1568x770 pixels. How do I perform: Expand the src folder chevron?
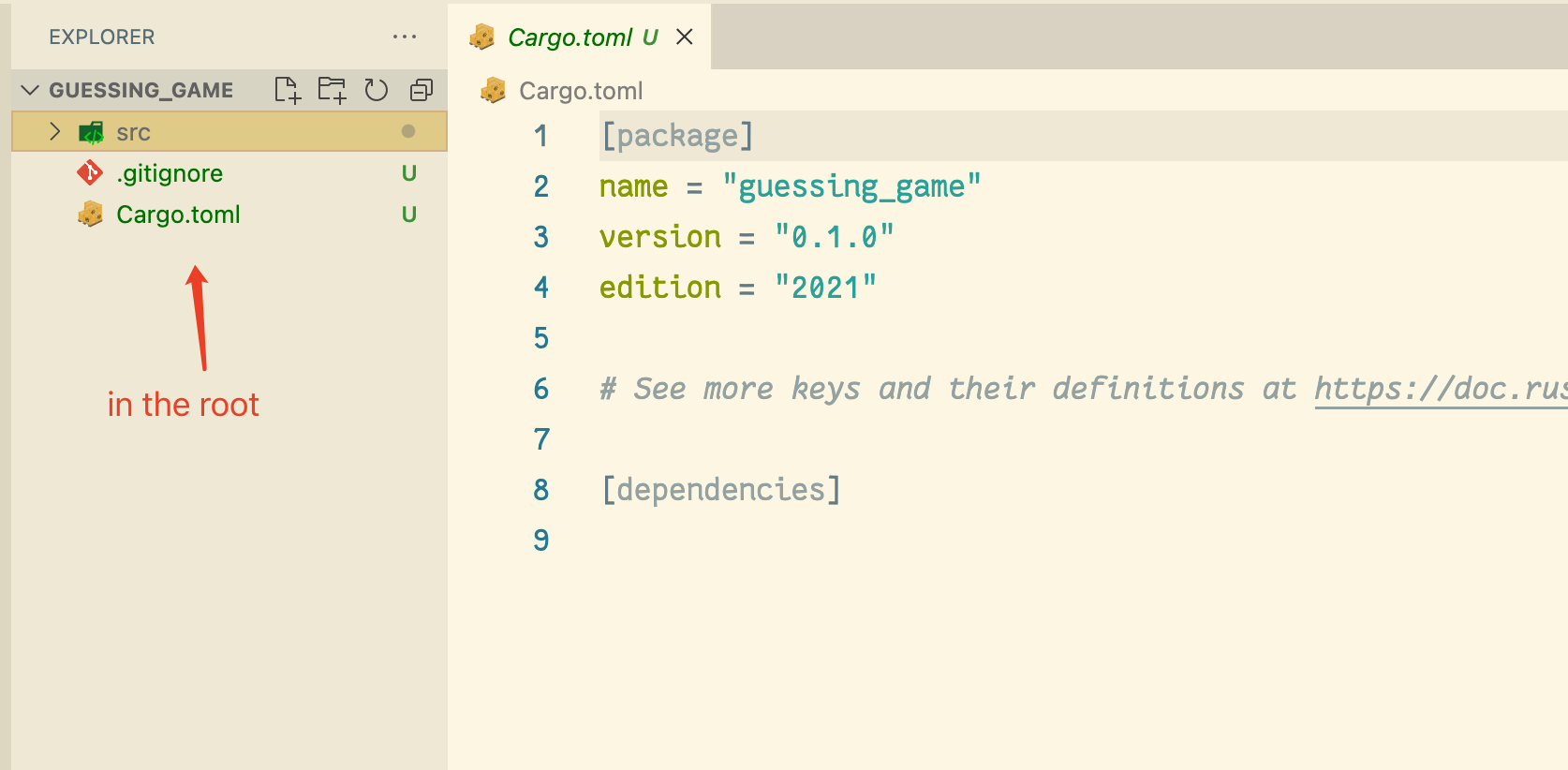pos(55,131)
